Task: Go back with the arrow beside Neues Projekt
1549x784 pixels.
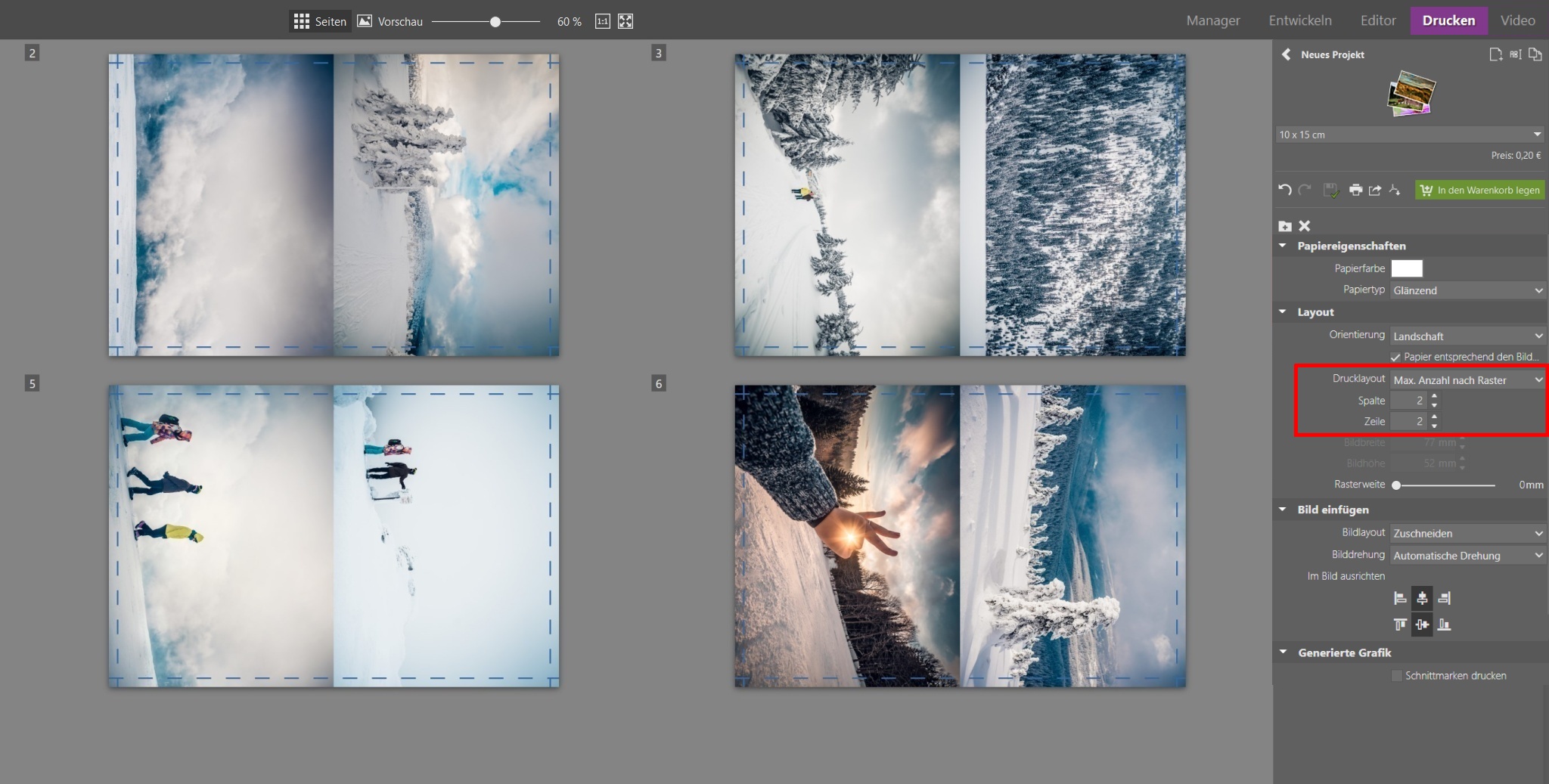Action: pyautogui.click(x=1286, y=54)
